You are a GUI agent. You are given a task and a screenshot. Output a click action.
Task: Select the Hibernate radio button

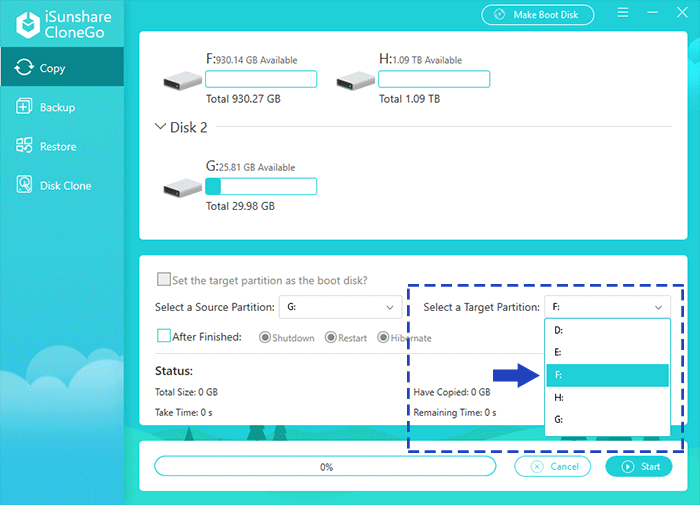[383, 338]
